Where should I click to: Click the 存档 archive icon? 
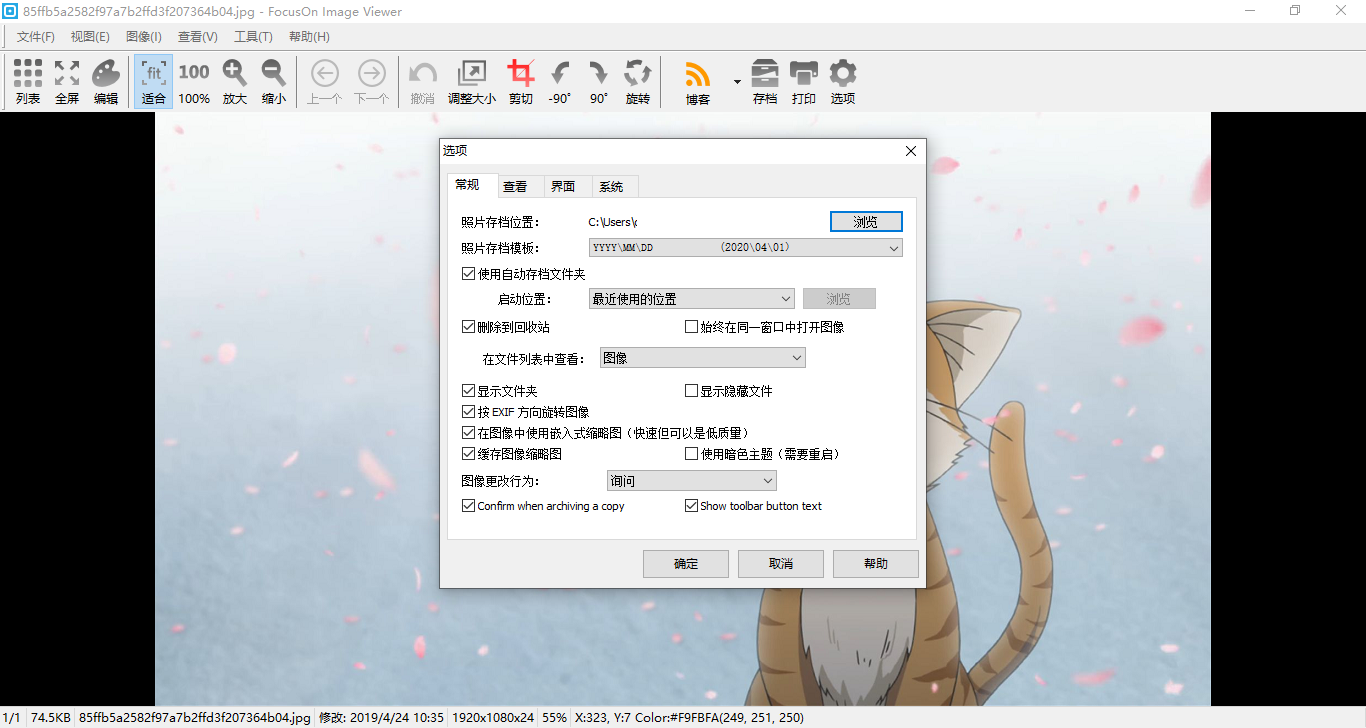765,81
